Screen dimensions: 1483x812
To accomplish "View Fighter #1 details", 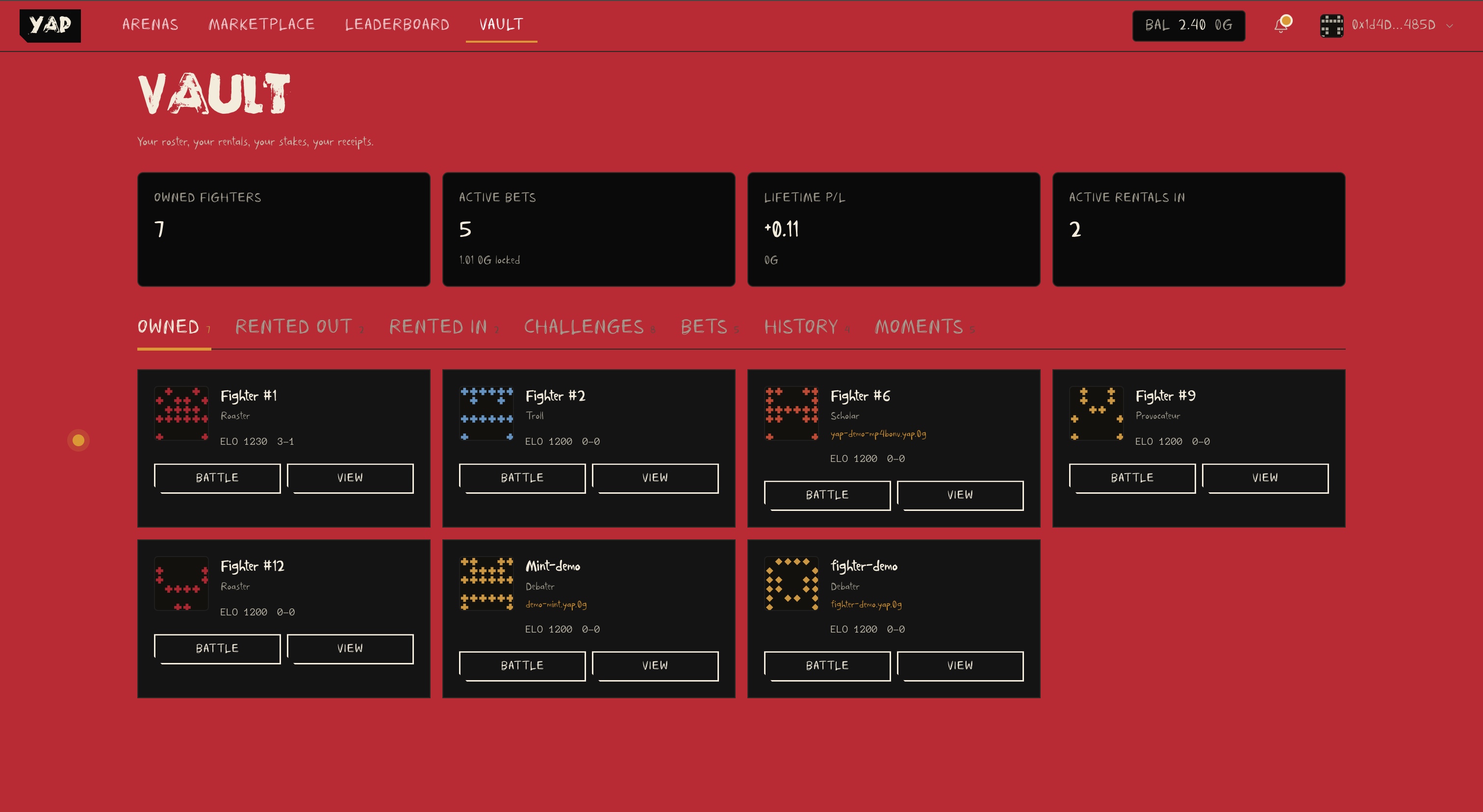I will pyautogui.click(x=350, y=478).
